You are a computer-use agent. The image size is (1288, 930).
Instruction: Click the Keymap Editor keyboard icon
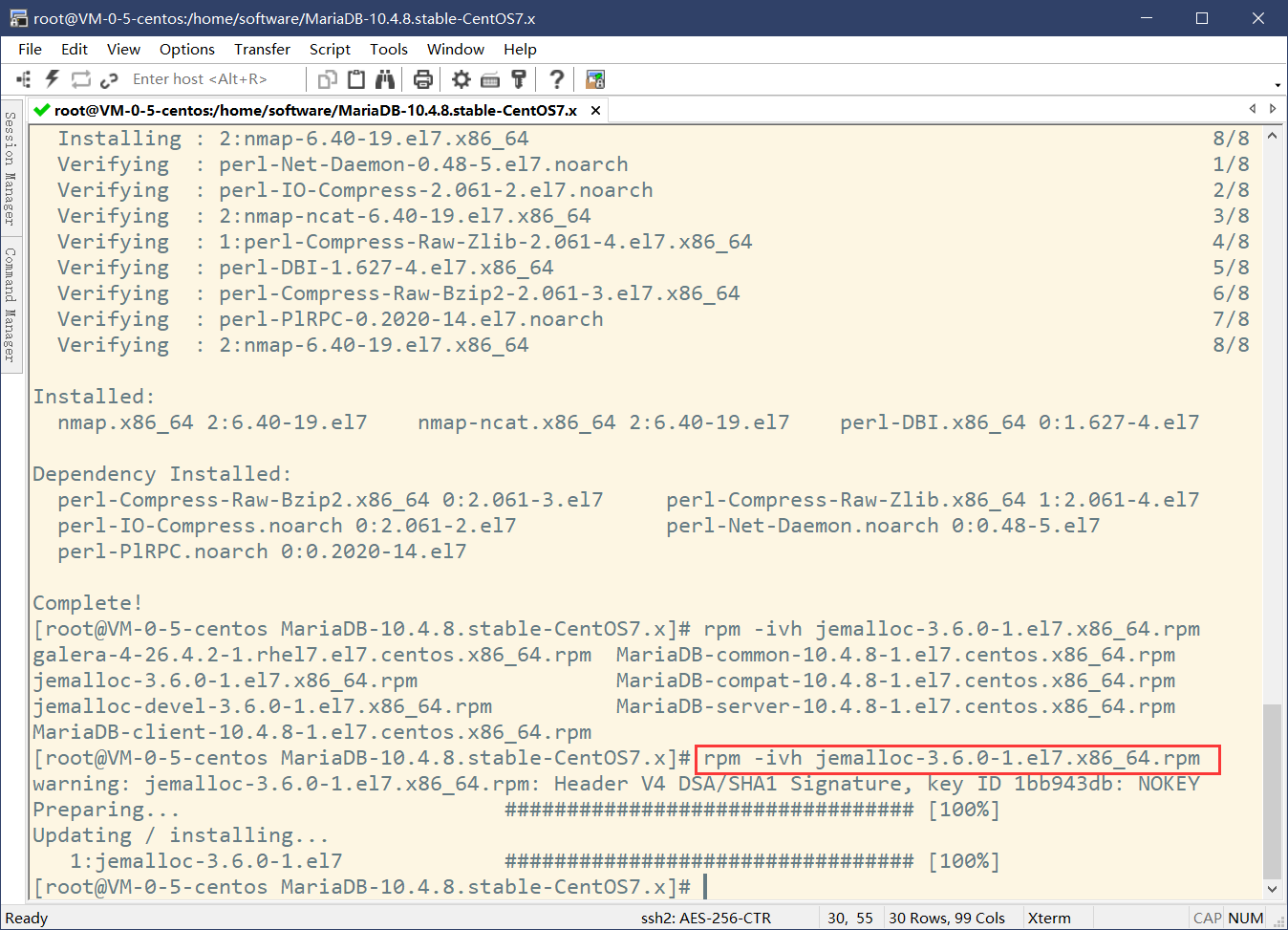[x=490, y=79]
